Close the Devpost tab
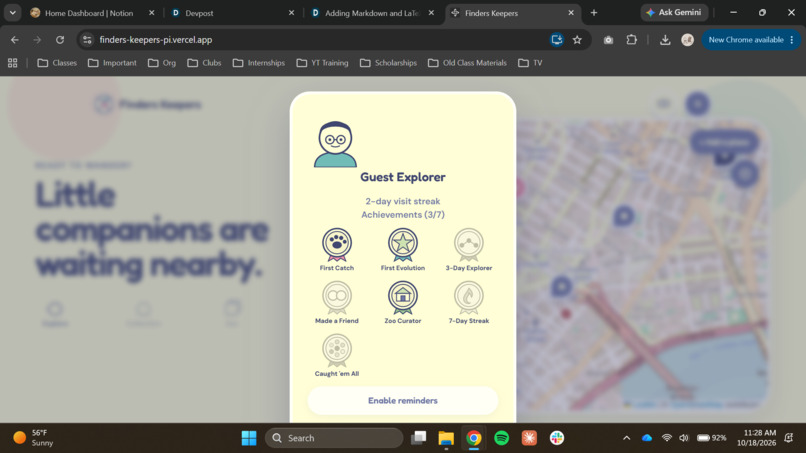The height and width of the screenshot is (453, 806). pyautogui.click(x=291, y=13)
